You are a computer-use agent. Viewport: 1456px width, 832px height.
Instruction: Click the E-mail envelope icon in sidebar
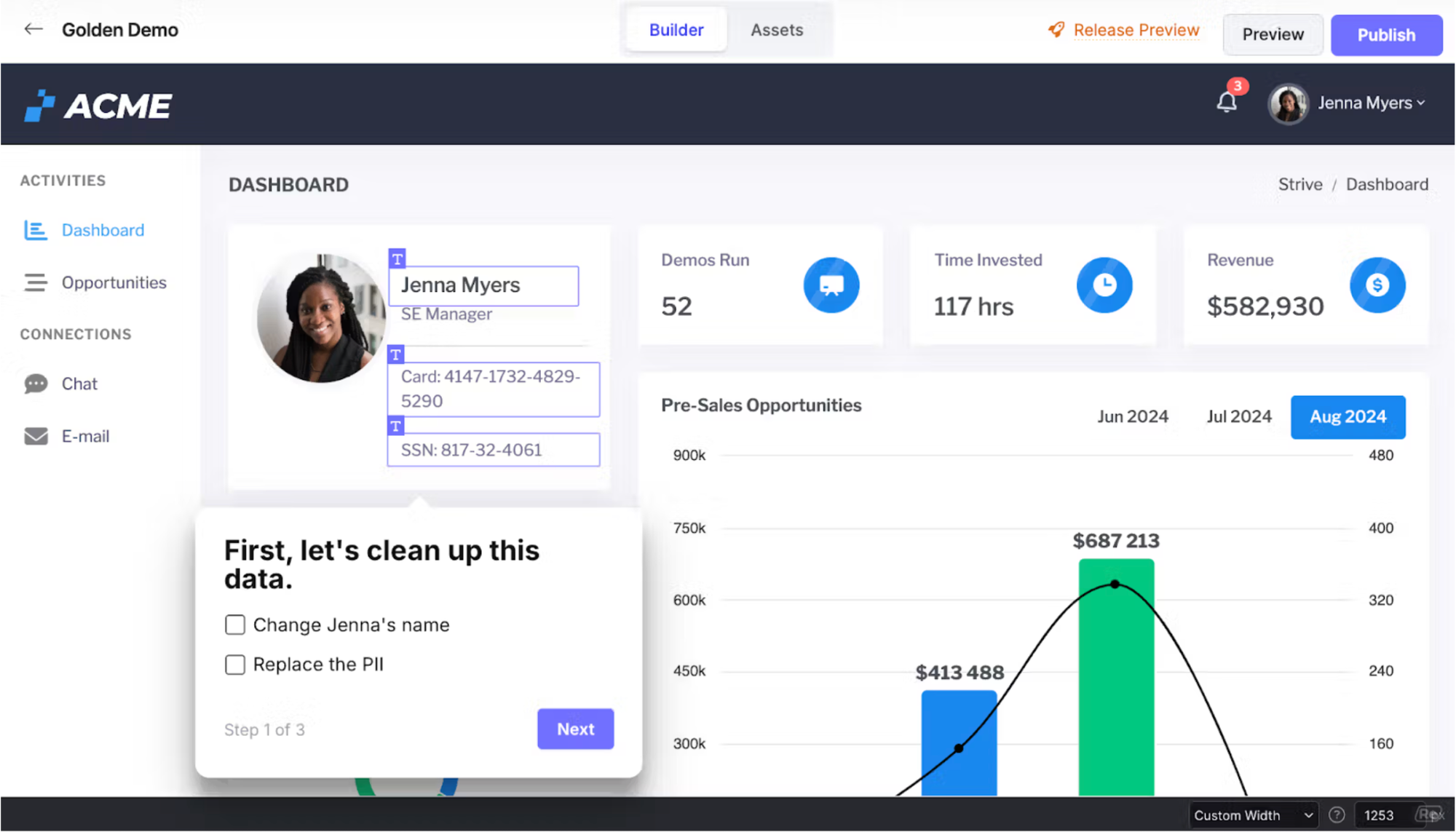36,436
